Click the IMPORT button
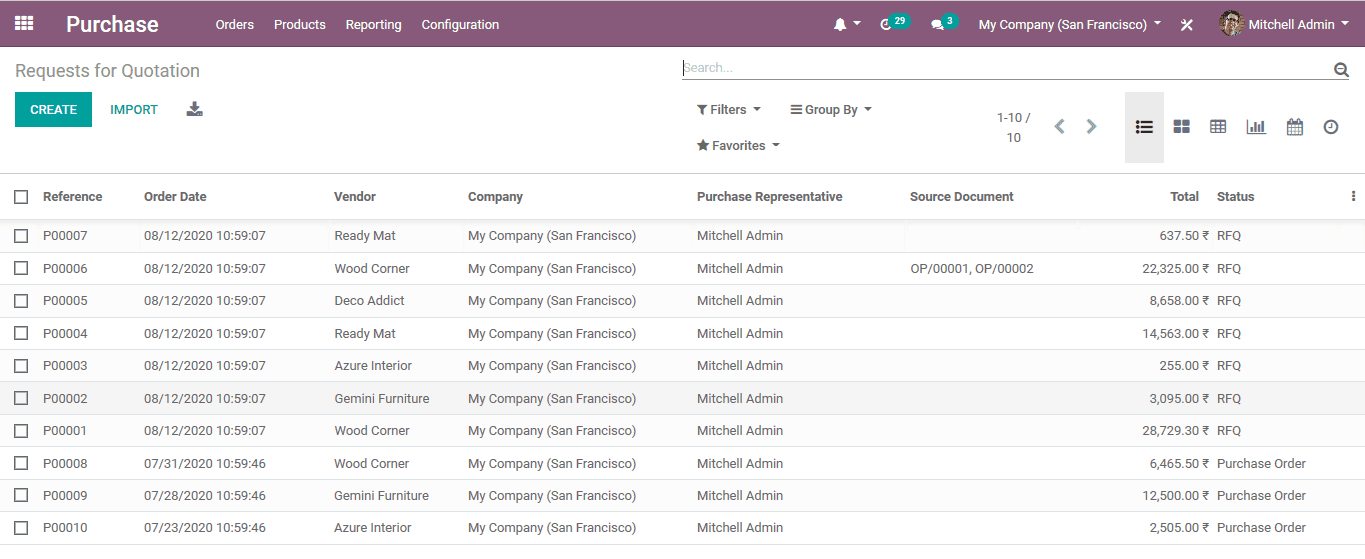Viewport: 1365px width, 559px height. pyautogui.click(x=134, y=110)
